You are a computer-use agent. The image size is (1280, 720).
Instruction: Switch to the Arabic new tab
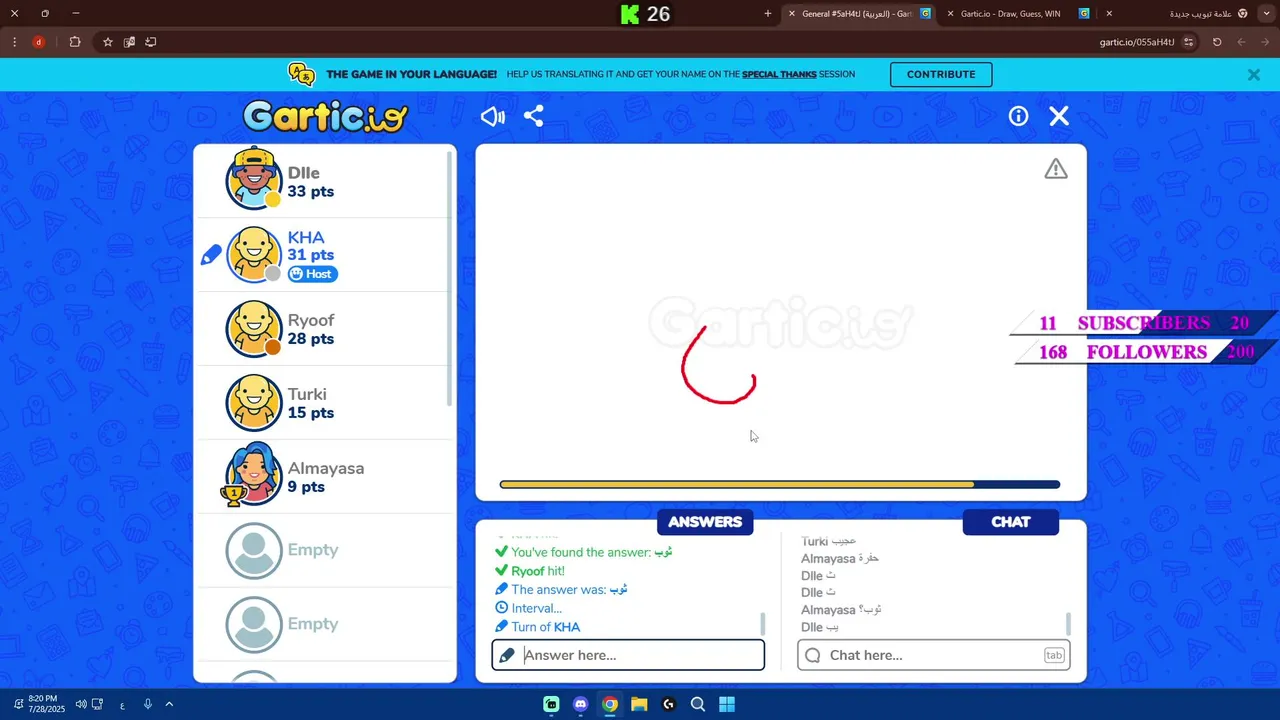1180,14
